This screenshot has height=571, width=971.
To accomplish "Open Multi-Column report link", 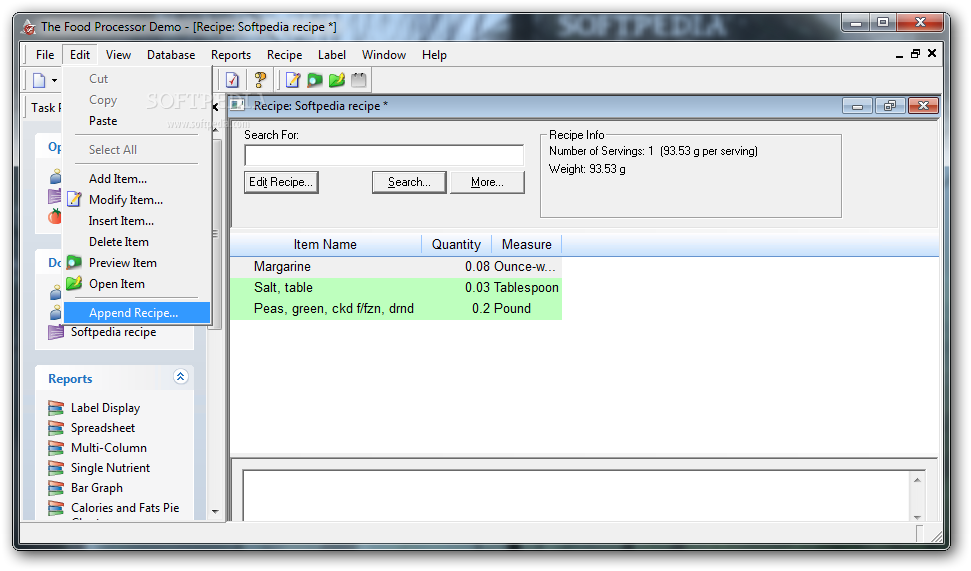I will [108, 447].
